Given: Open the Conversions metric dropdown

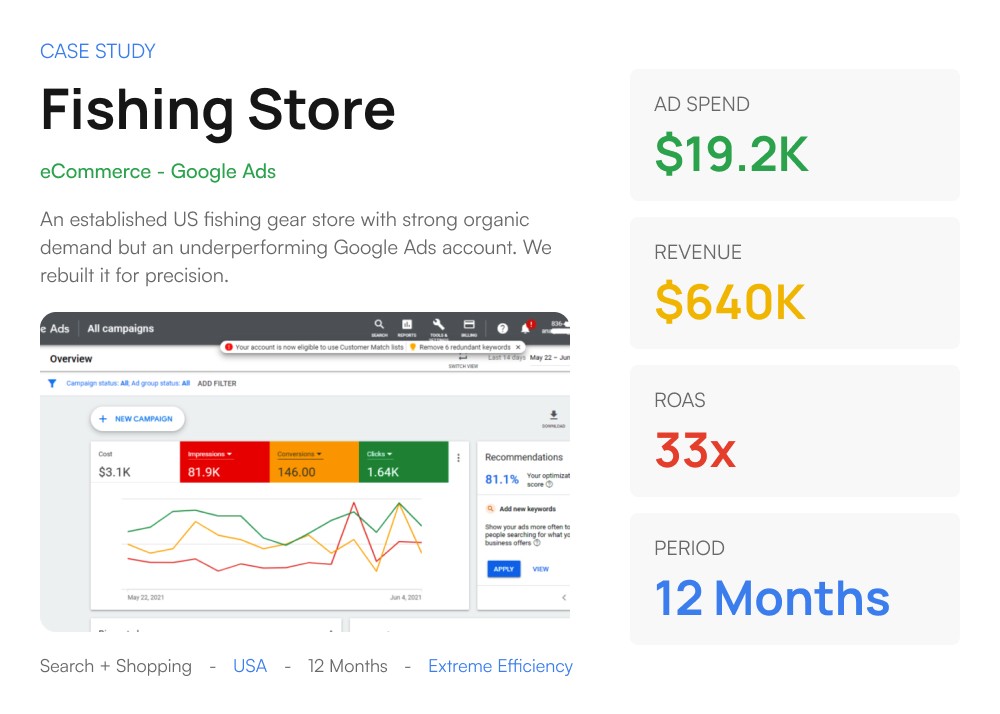Looking at the screenshot, I should [300, 454].
